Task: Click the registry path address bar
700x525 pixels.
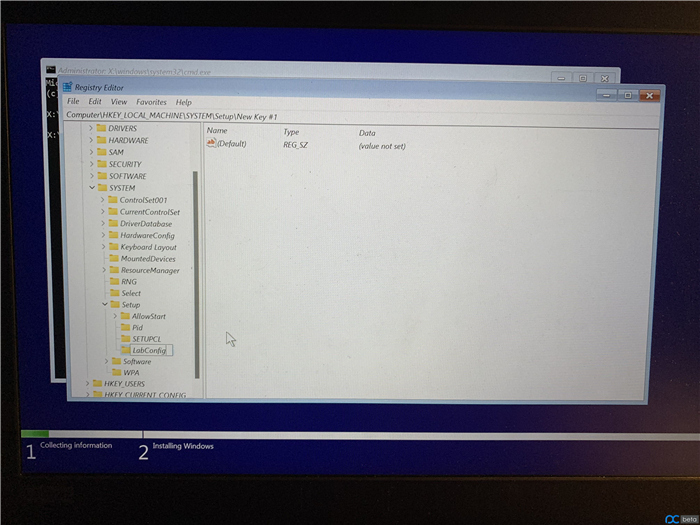Action: pos(362,117)
